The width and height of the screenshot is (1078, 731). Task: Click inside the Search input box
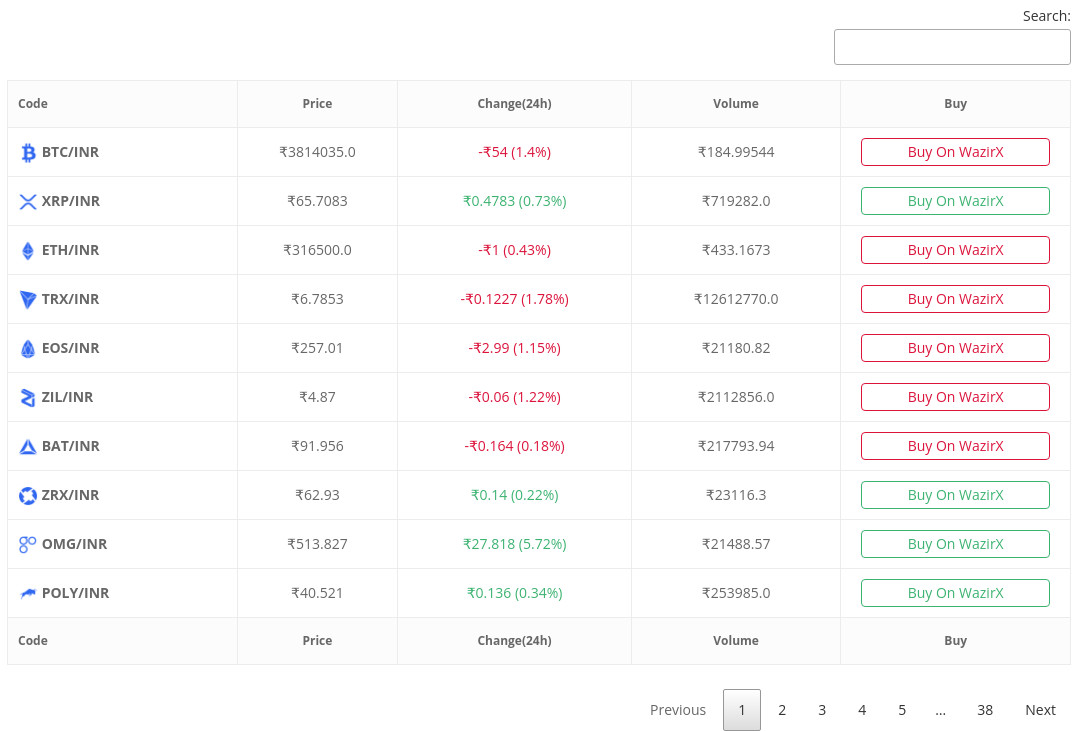(x=952, y=46)
